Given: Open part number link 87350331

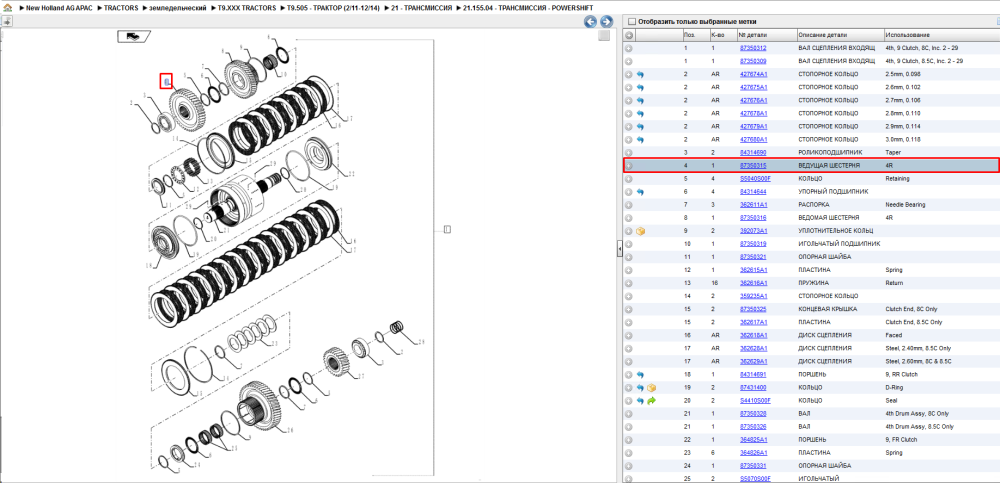Looking at the screenshot, I should tap(753, 466).
